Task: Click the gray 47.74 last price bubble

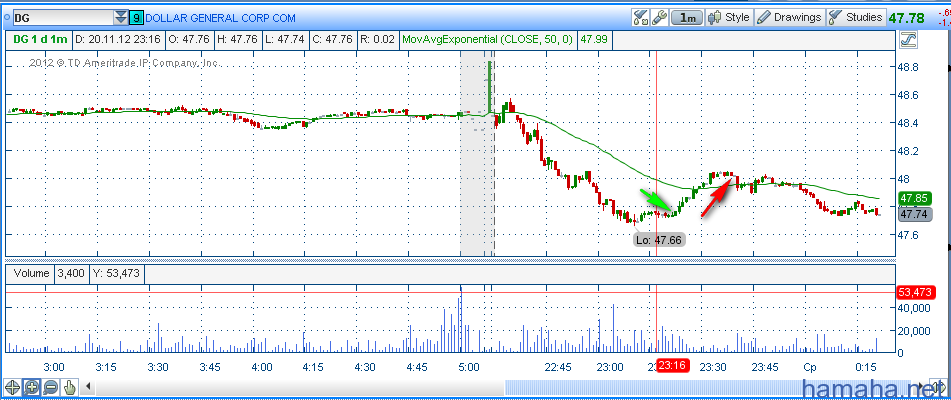Action: 916,213
